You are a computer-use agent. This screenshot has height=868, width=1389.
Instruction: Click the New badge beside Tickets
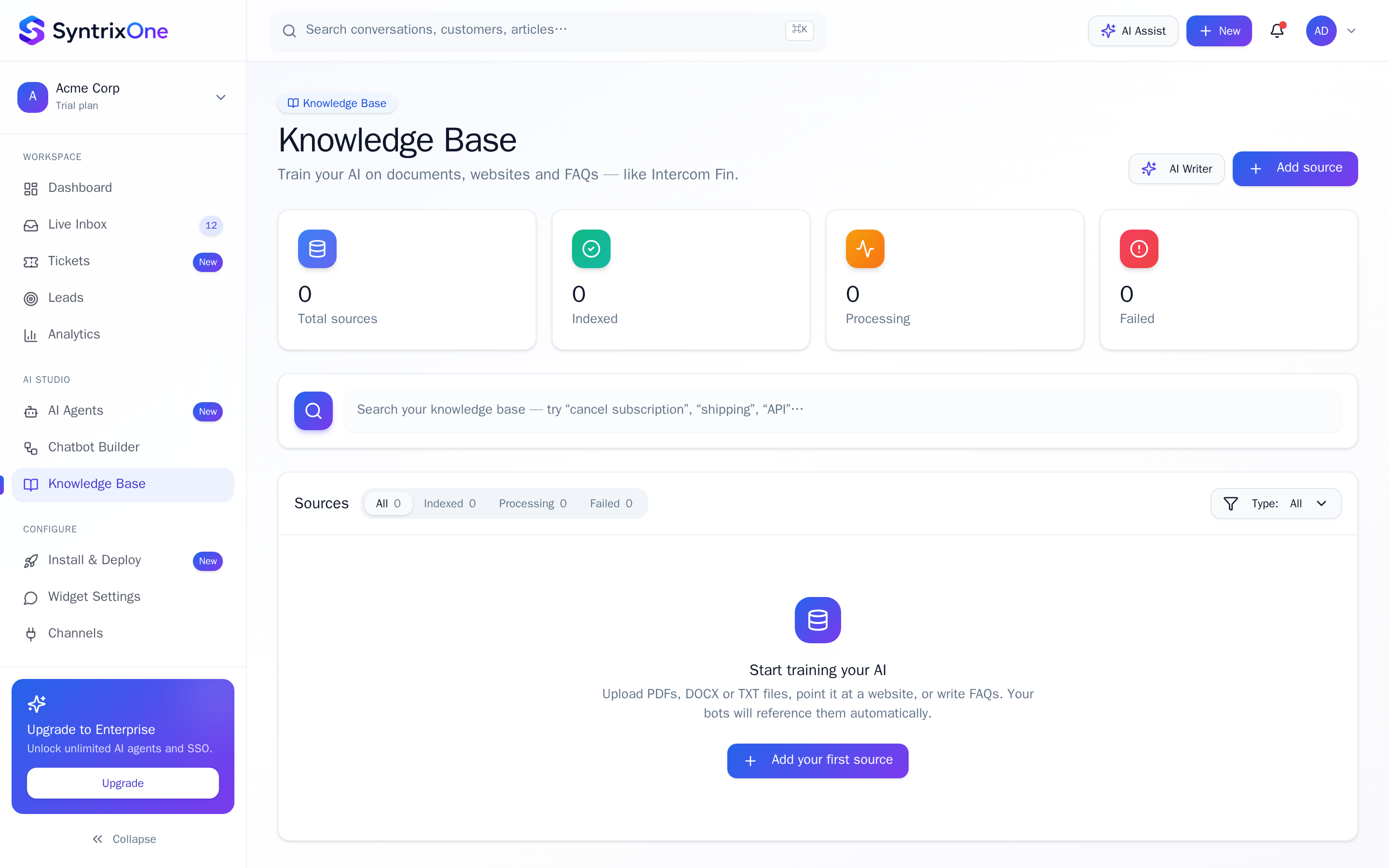tap(208, 262)
